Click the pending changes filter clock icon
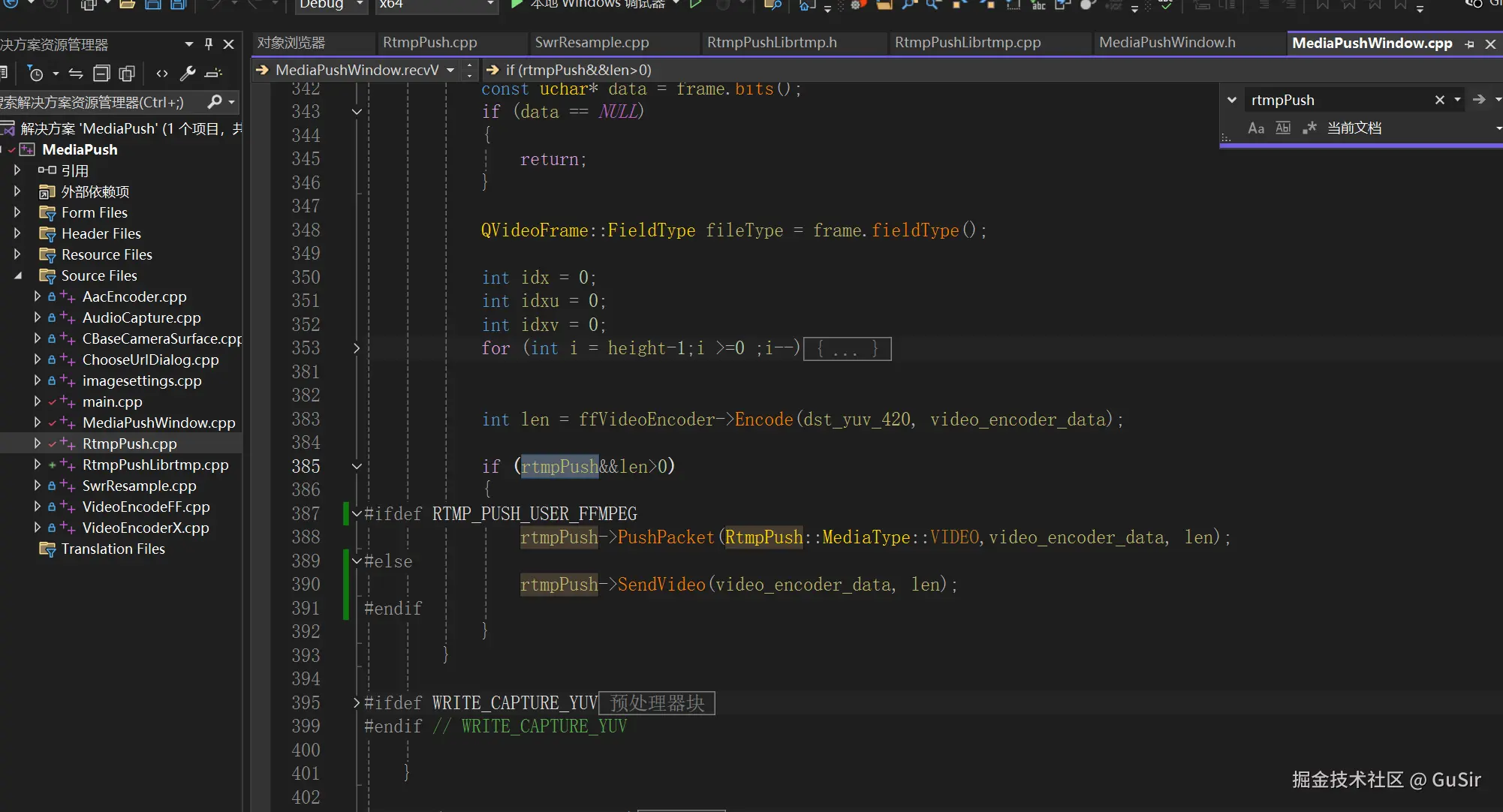Image resolution: width=1503 pixels, height=812 pixels. pyautogui.click(x=35, y=74)
